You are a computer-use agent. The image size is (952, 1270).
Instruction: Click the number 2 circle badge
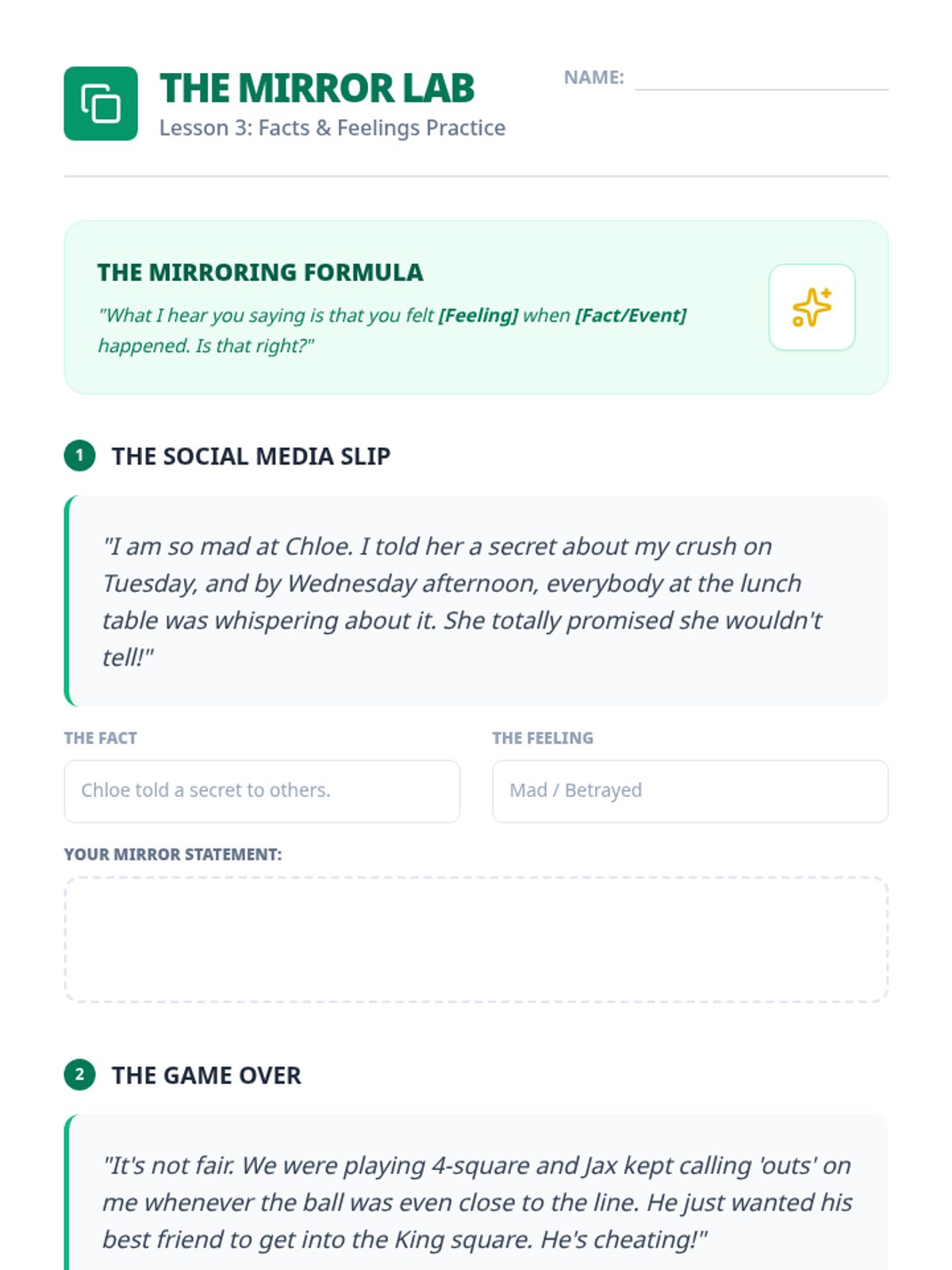point(79,1075)
